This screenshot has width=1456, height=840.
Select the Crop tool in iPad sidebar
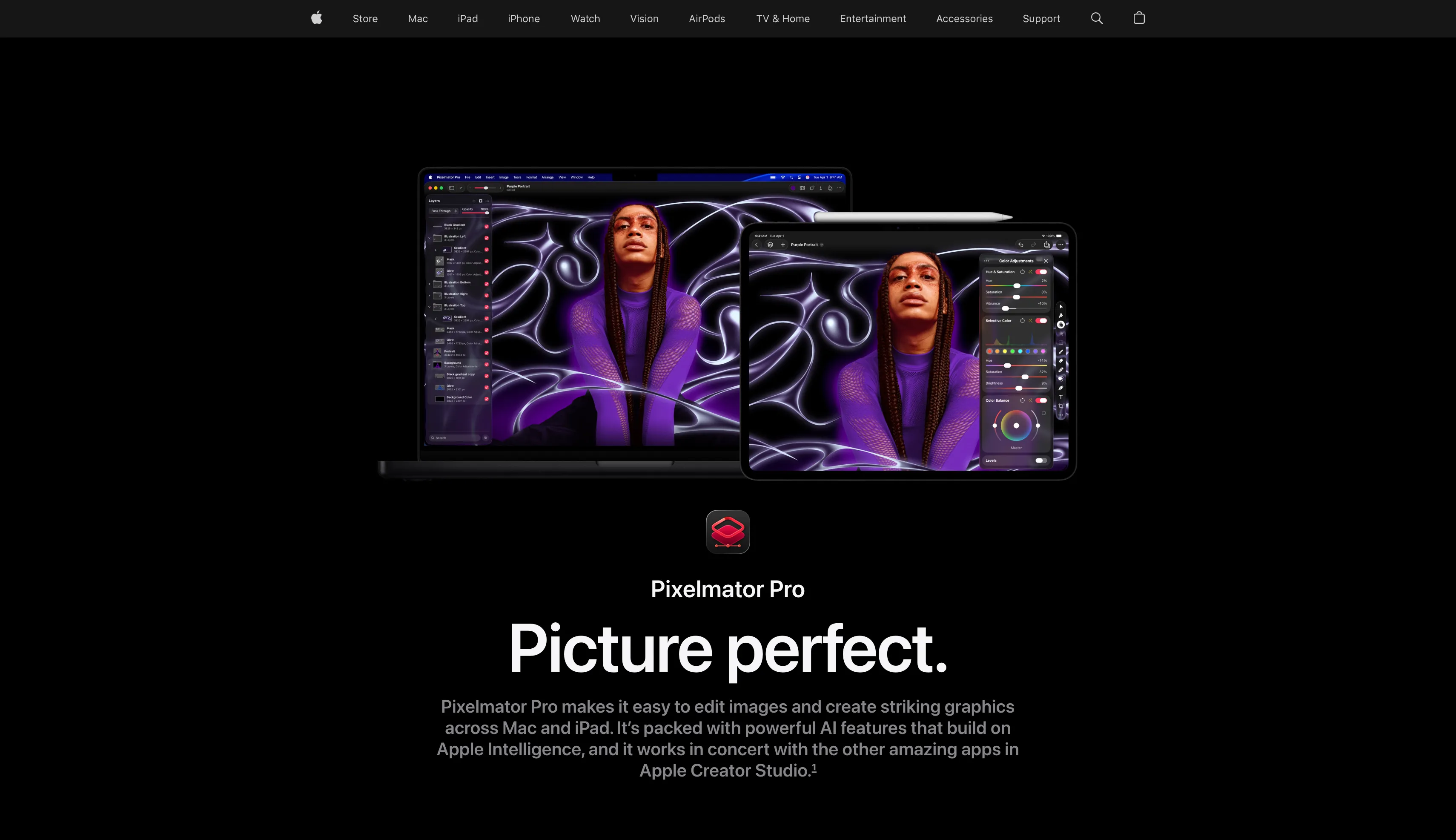tap(1060, 406)
